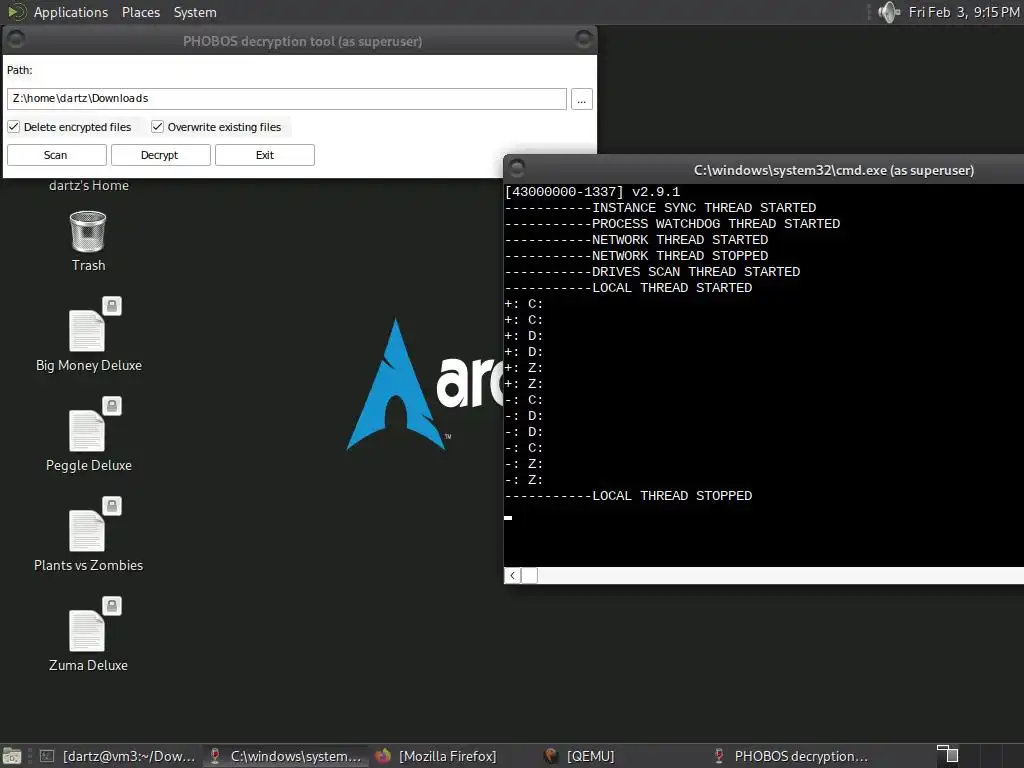Select the Peggle Deluxe file icon
Viewport: 1024px width, 768px height.
click(88, 430)
